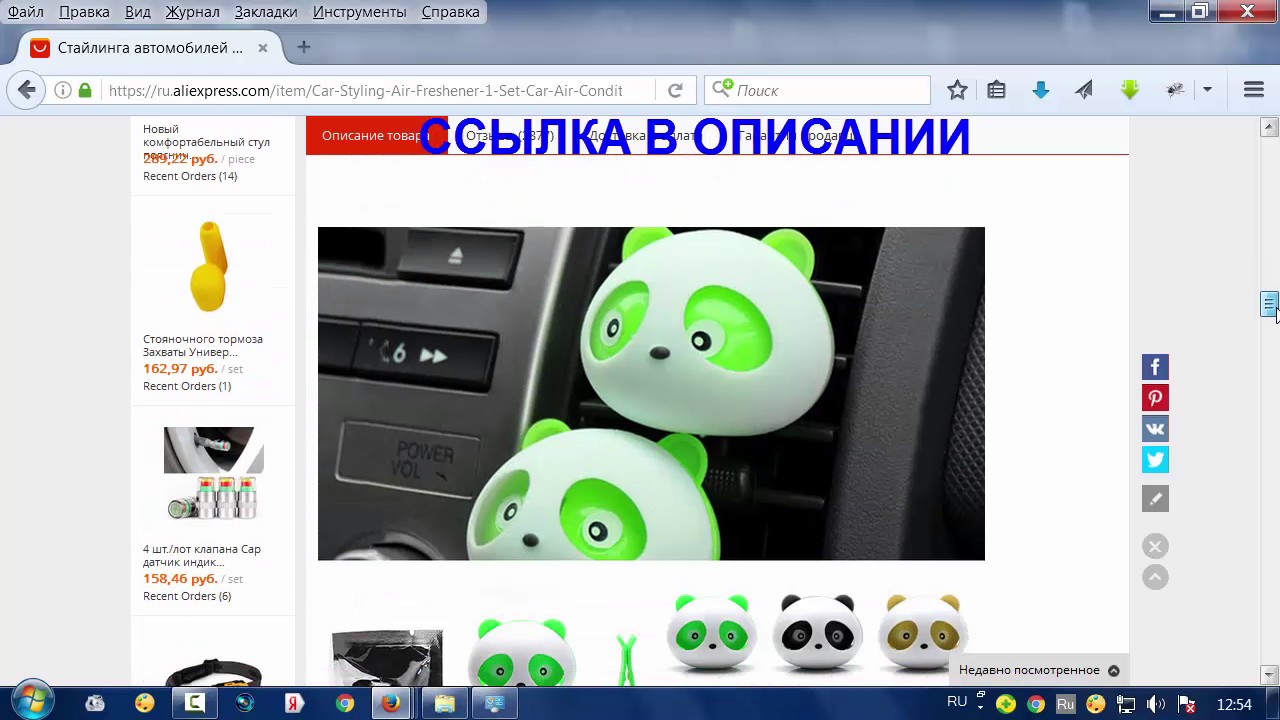1280x720 pixels.
Task: Open Стояночного тормоза Захваты product link
Action: tap(203, 345)
